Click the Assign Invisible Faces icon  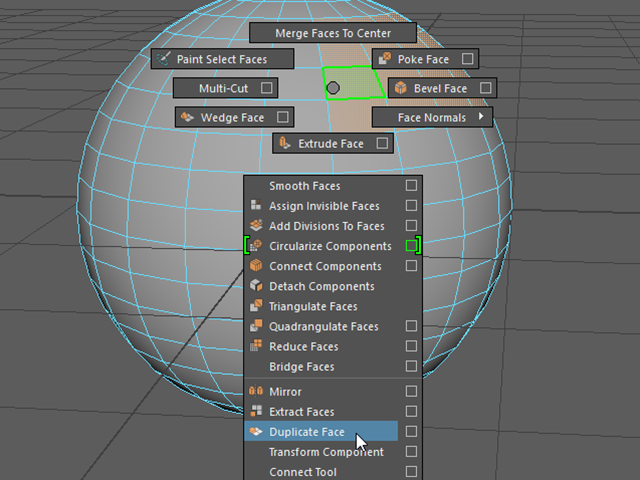(x=256, y=205)
